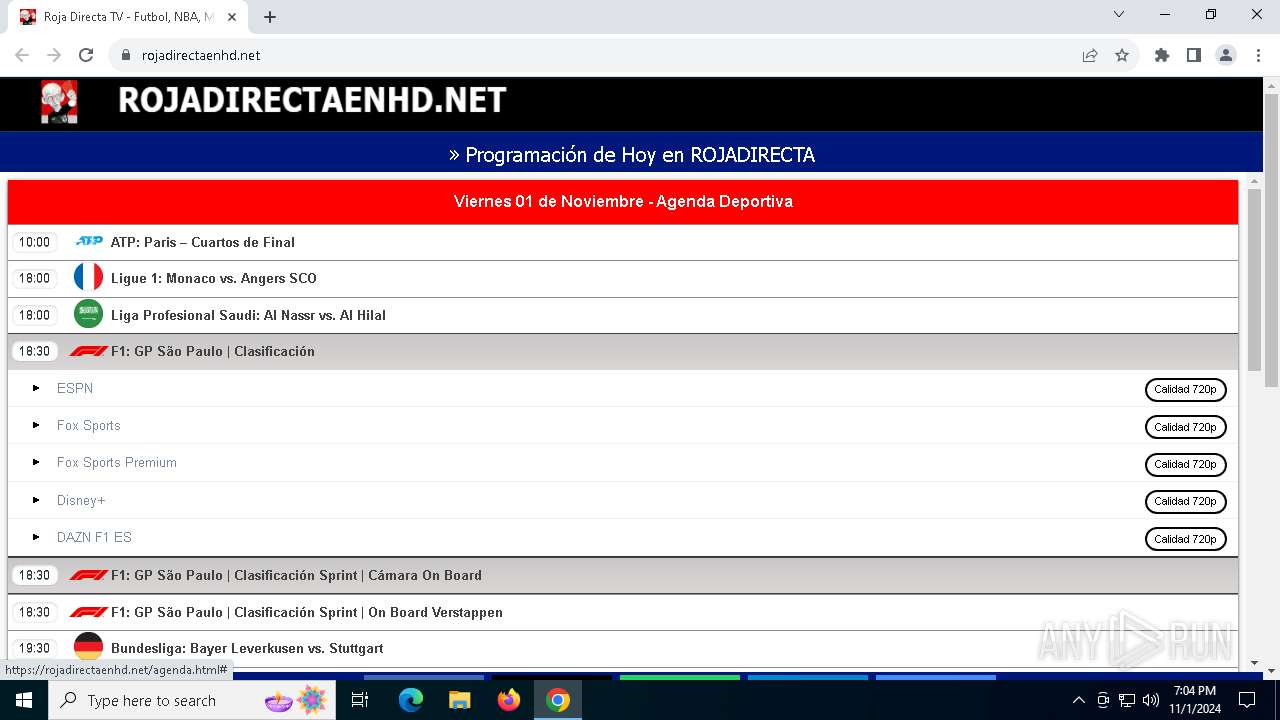Click the F1 logo in GP São Paulo Clasificación row
Image resolution: width=1280 pixels, height=720 pixels.
[89, 351]
